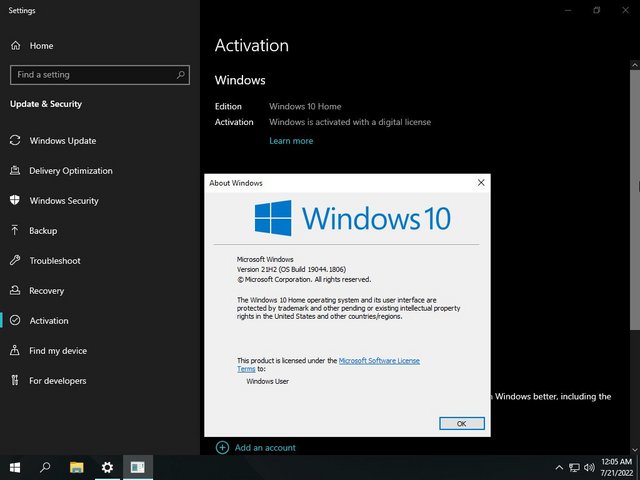Screen dimensions: 640x480
Task: Show hidden tray icons chevron
Action: [x=560, y=468]
